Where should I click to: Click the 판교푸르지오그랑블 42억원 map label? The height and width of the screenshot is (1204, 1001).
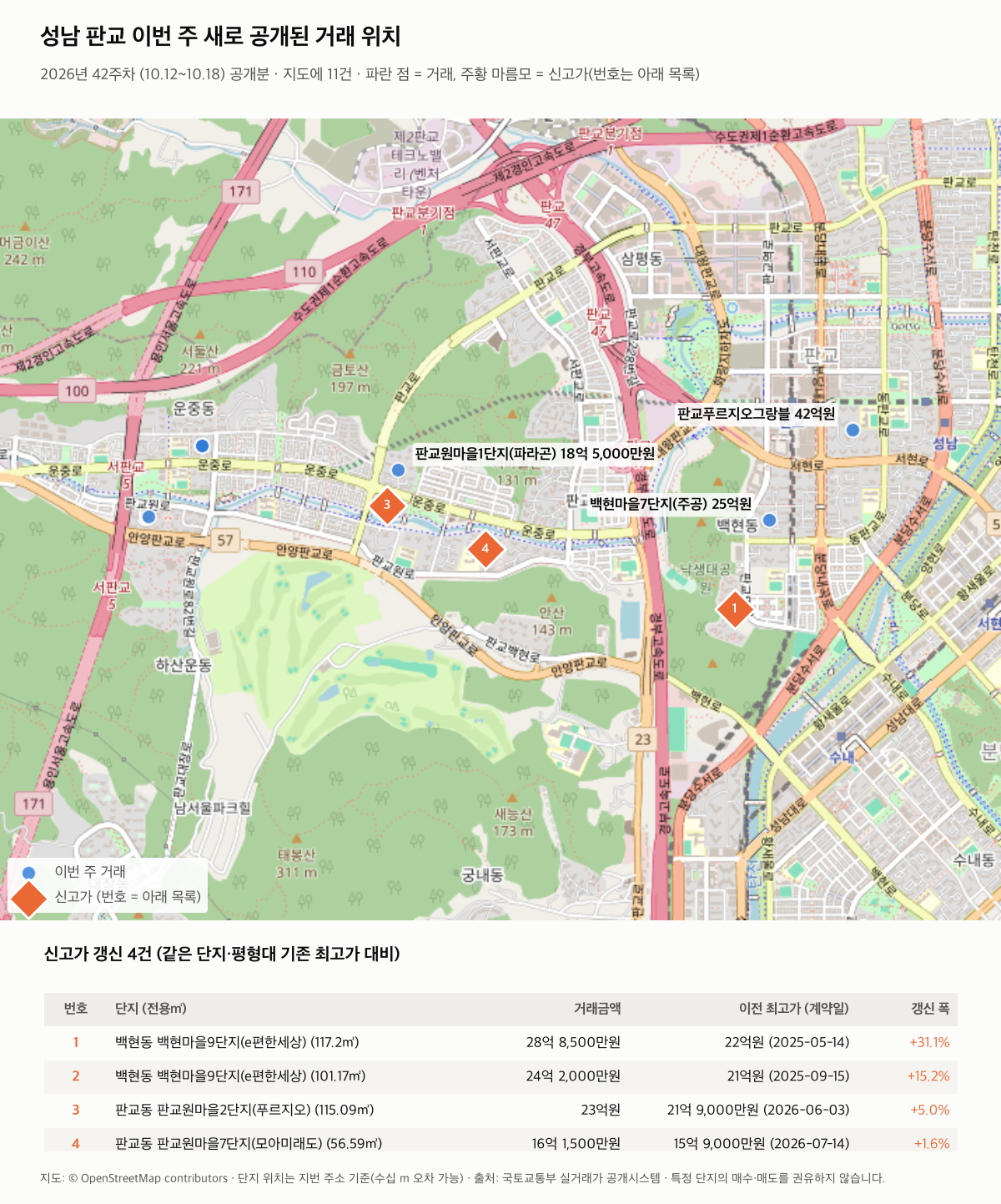pos(756,414)
